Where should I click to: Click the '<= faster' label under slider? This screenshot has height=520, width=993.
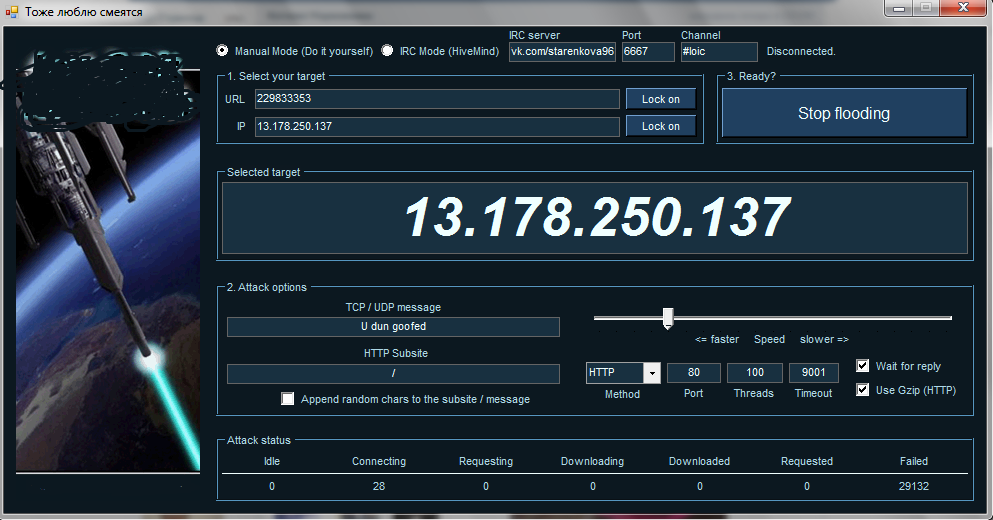[716, 339]
